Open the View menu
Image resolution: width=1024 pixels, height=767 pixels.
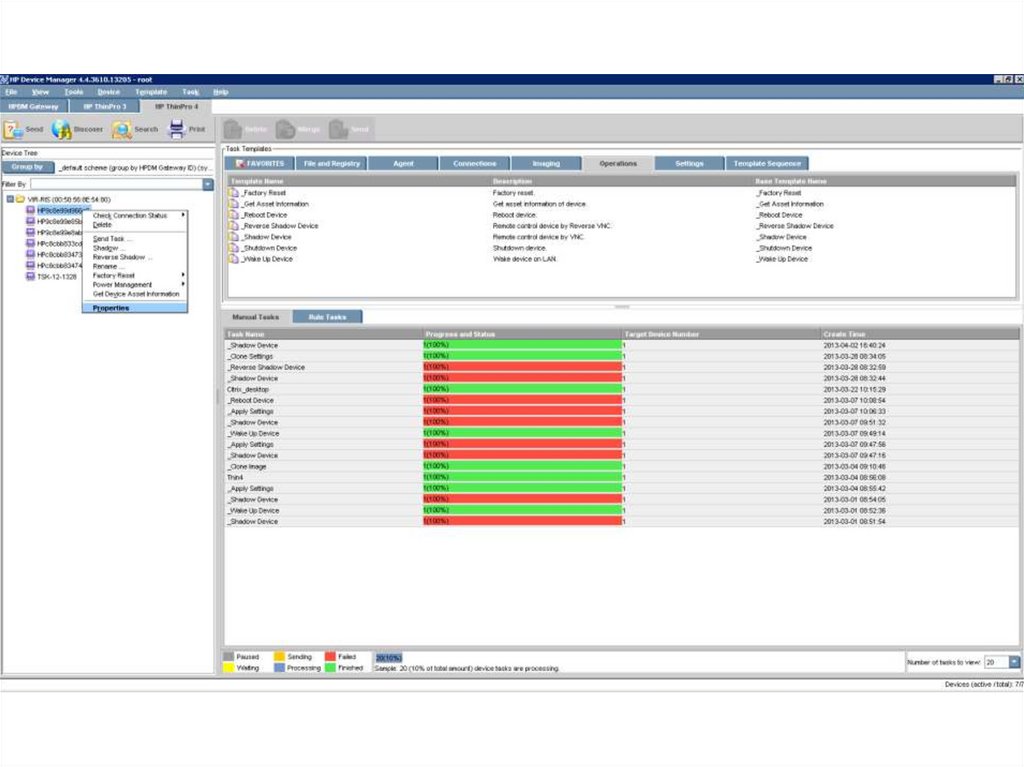40,92
